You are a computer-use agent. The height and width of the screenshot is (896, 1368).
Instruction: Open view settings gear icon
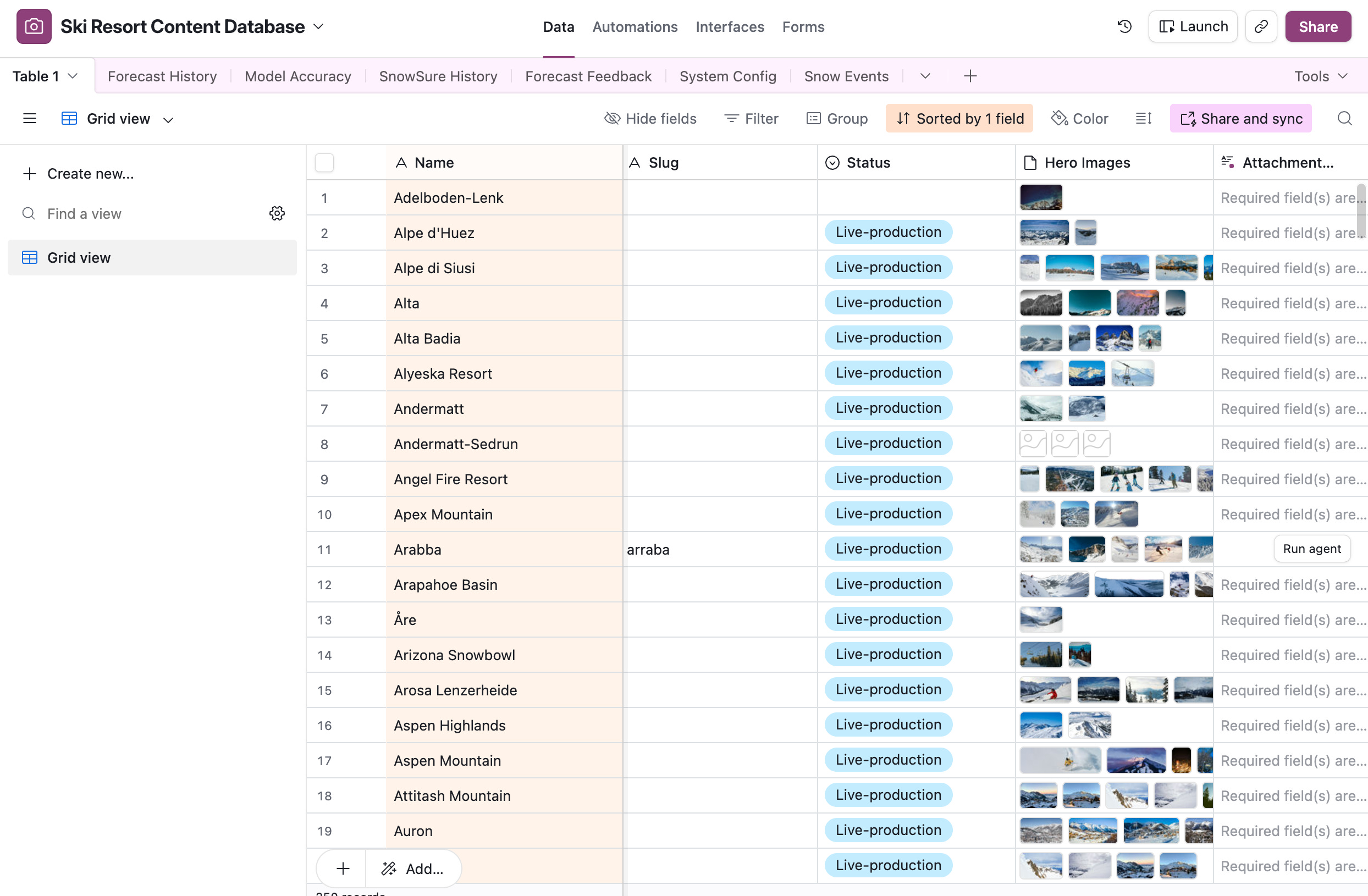pos(277,214)
